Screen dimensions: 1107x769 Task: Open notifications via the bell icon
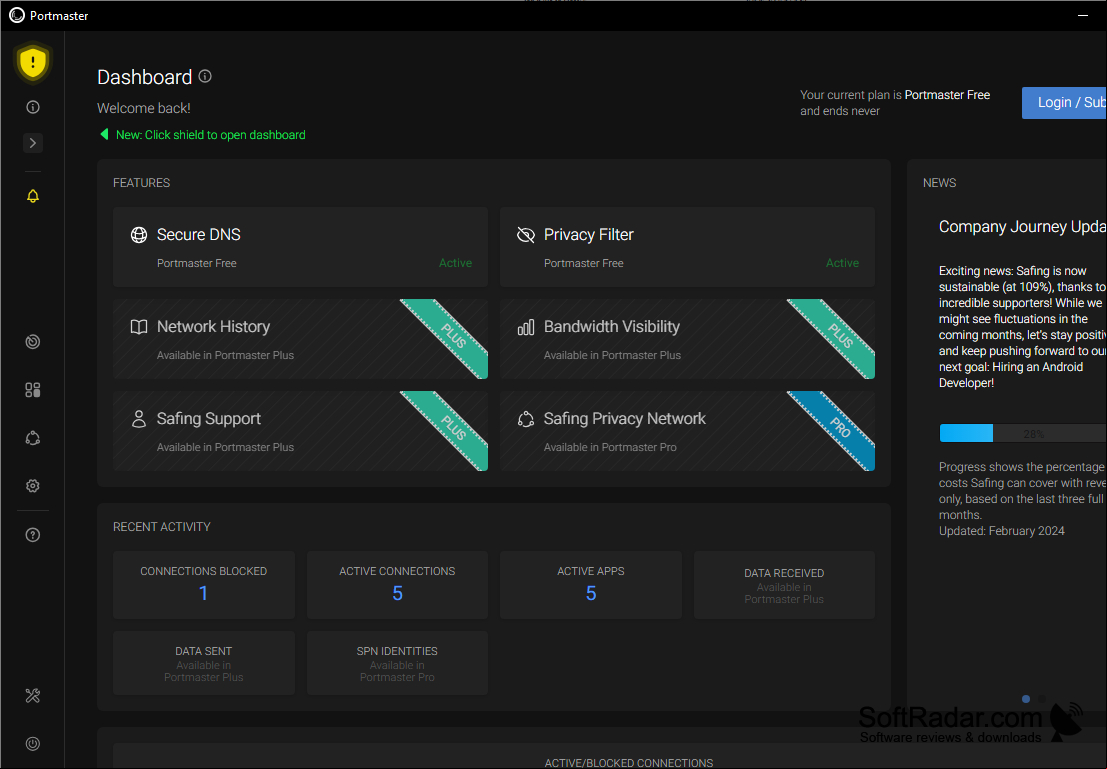[32, 196]
